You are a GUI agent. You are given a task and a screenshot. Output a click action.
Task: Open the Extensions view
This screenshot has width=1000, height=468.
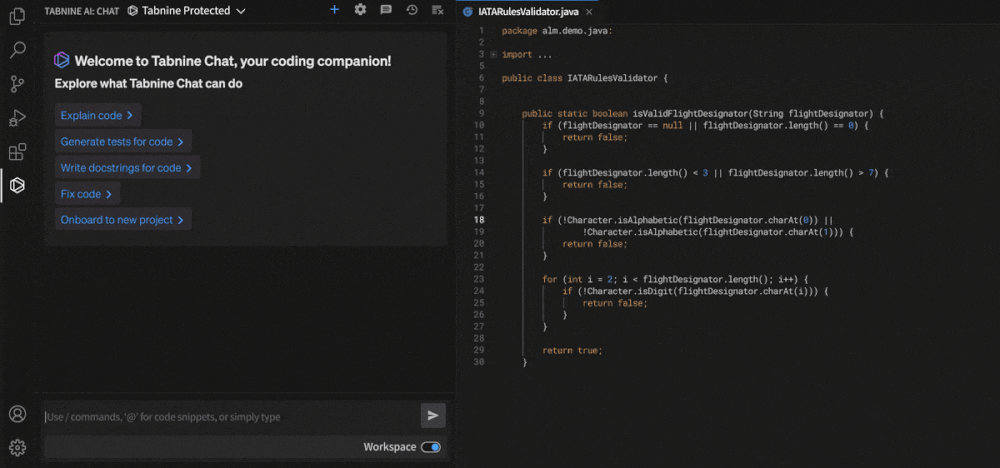pos(17,152)
